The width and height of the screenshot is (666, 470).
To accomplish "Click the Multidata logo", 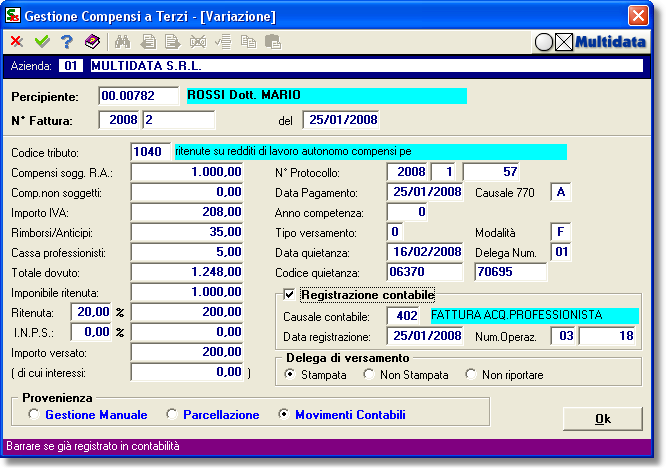I will click(610, 42).
